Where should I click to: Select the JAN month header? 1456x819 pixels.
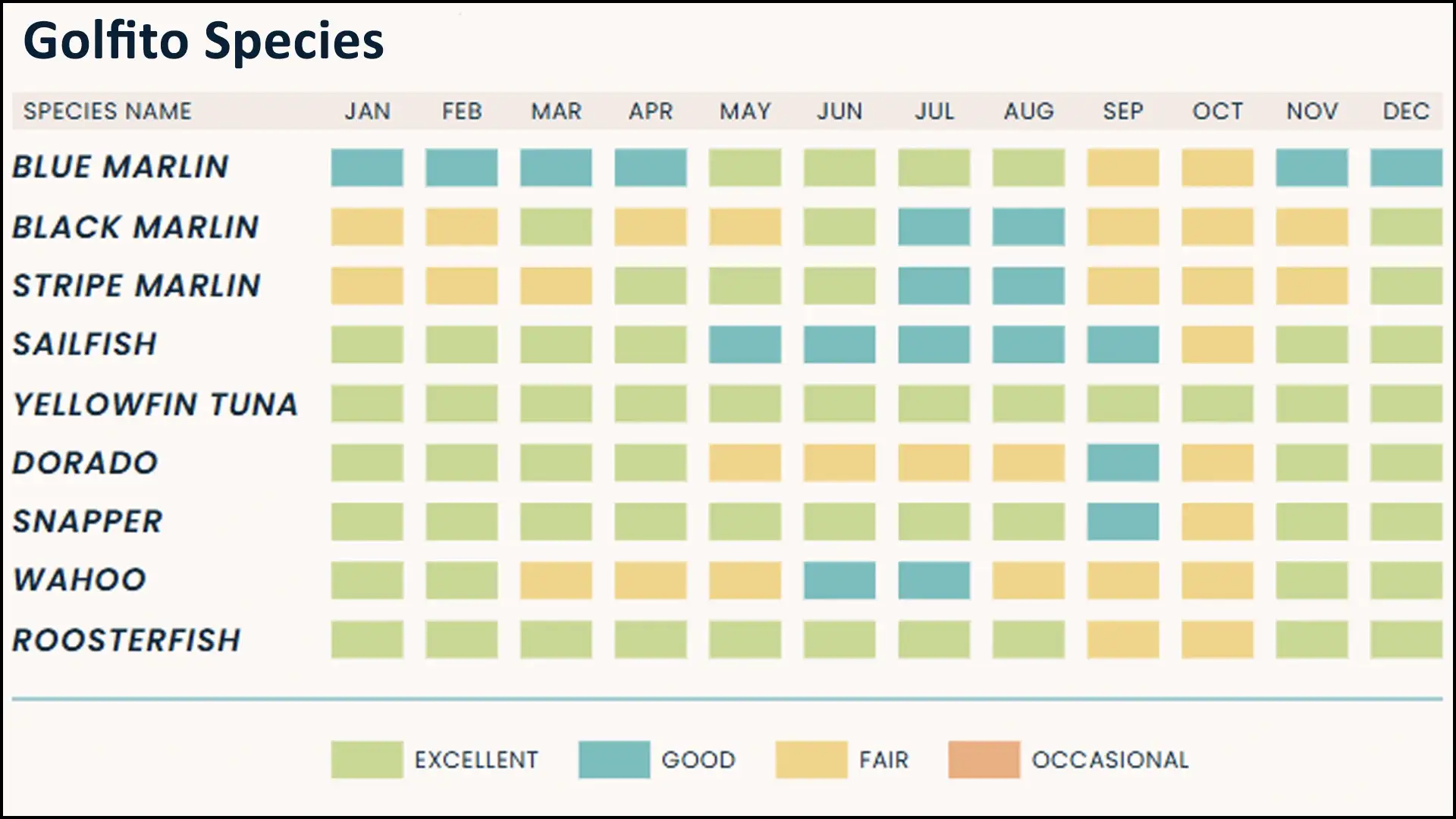[x=367, y=111]
